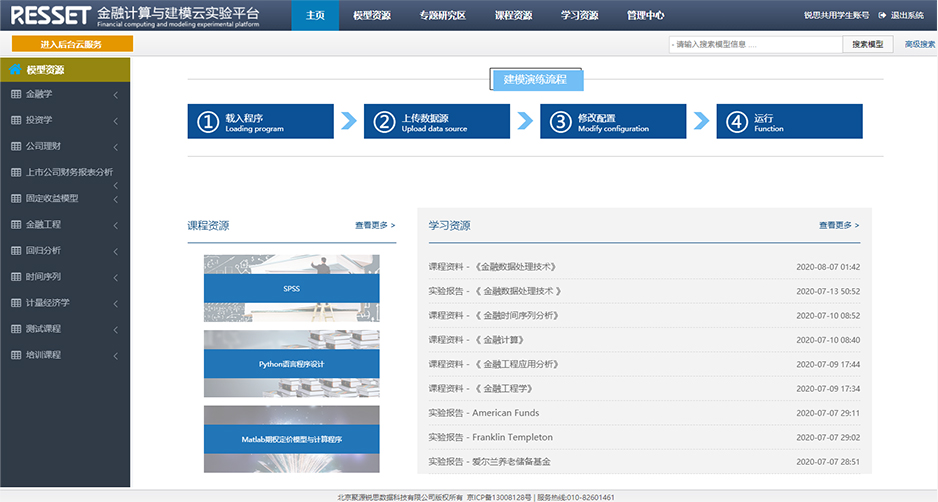The height and width of the screenshot is (502, 938).
Task: Click the grid icon beside 金融工程
Action: (15, 224)
